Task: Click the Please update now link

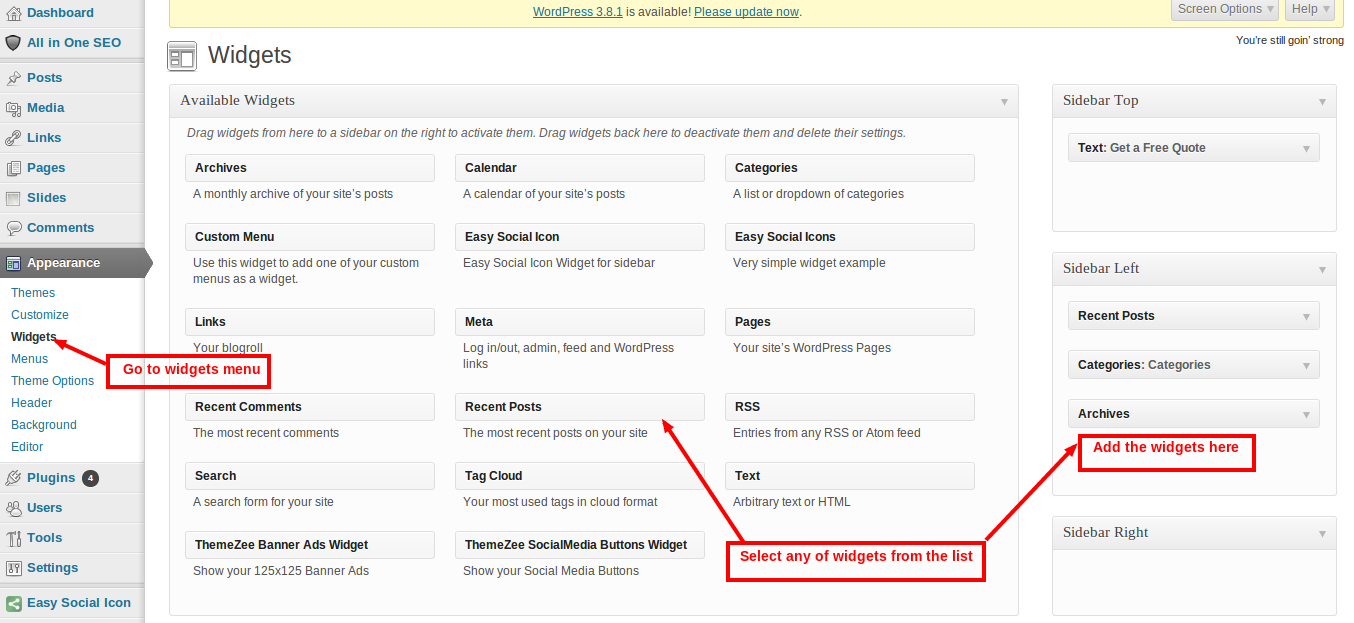Action: pyautogui.click(x=746, y=12)
